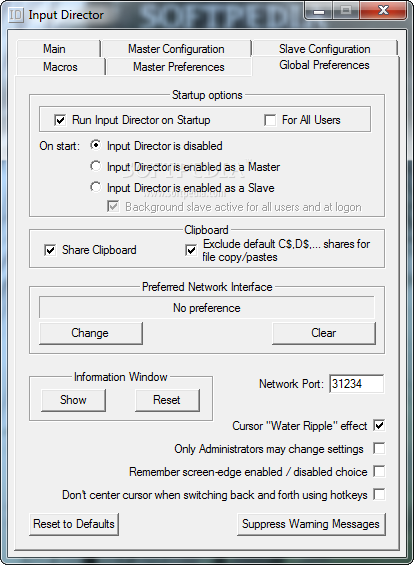
Task: Minimize the Input Director window
Action: click(319, 11)
